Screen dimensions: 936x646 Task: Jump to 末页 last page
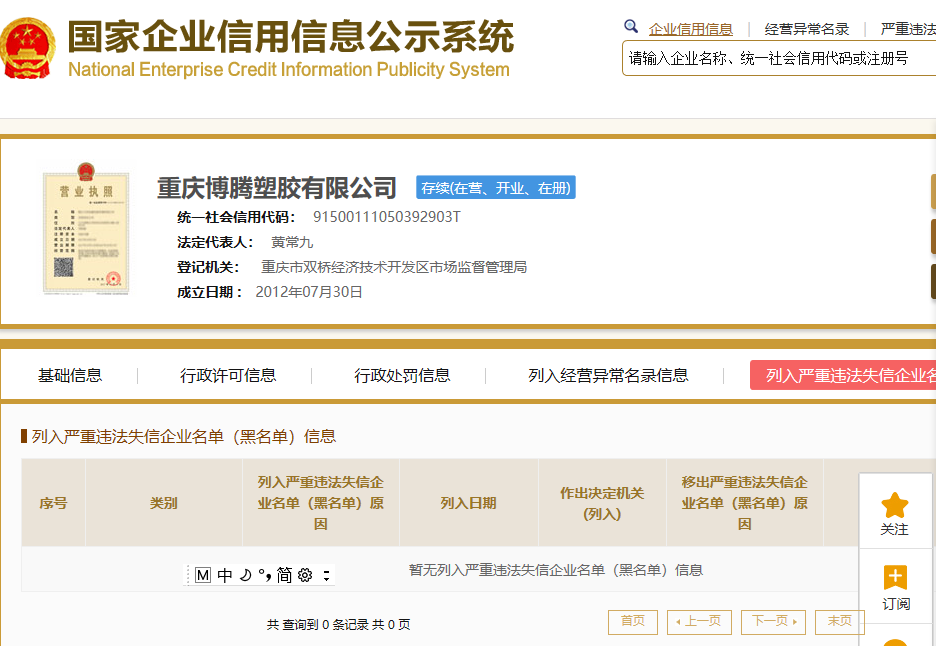839,622
